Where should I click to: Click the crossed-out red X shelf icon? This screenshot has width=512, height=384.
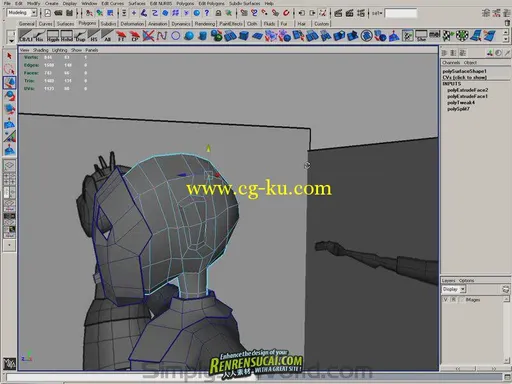(x=148, y=36)
